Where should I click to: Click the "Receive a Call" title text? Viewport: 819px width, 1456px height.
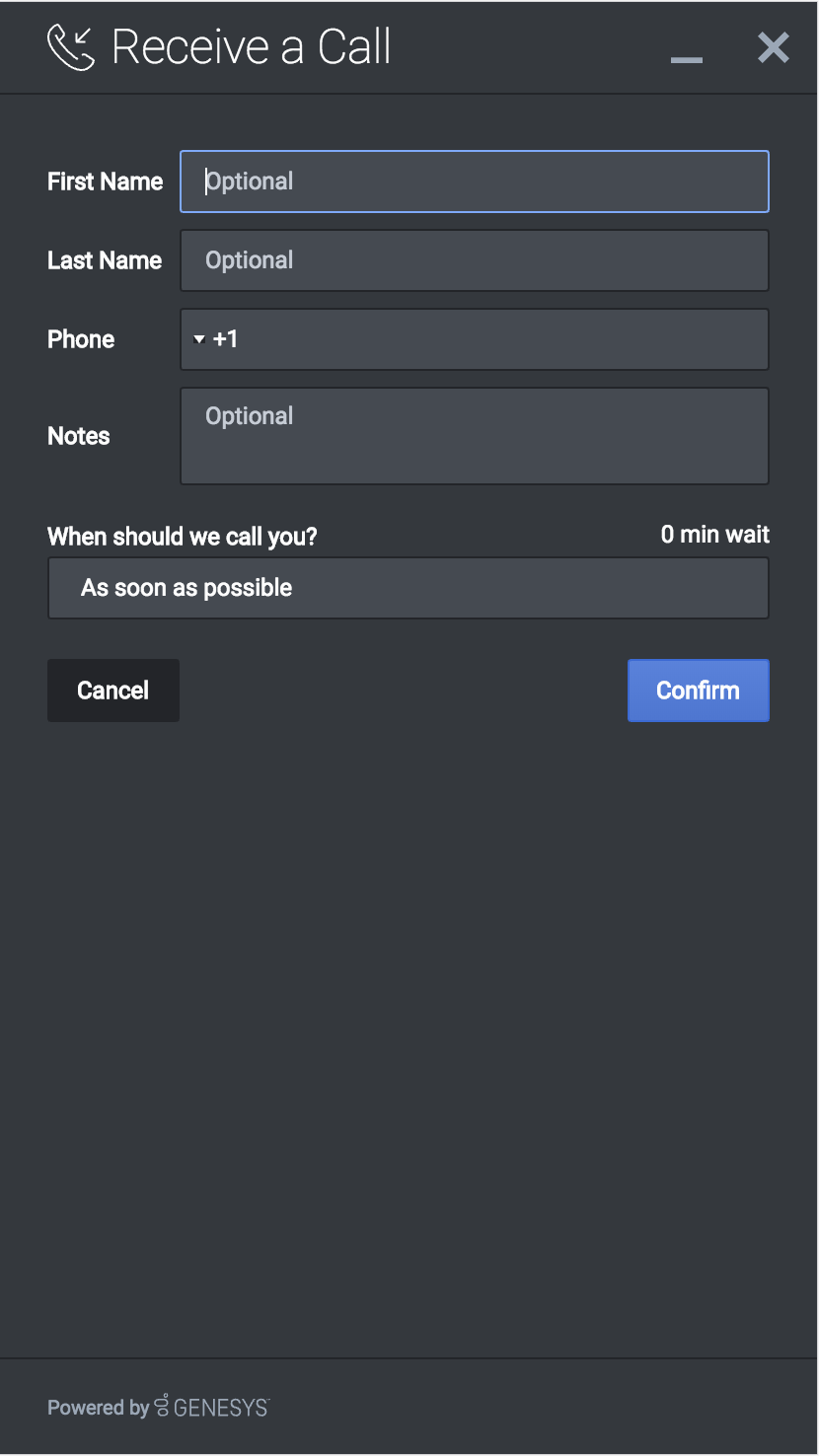click(252, 47)
